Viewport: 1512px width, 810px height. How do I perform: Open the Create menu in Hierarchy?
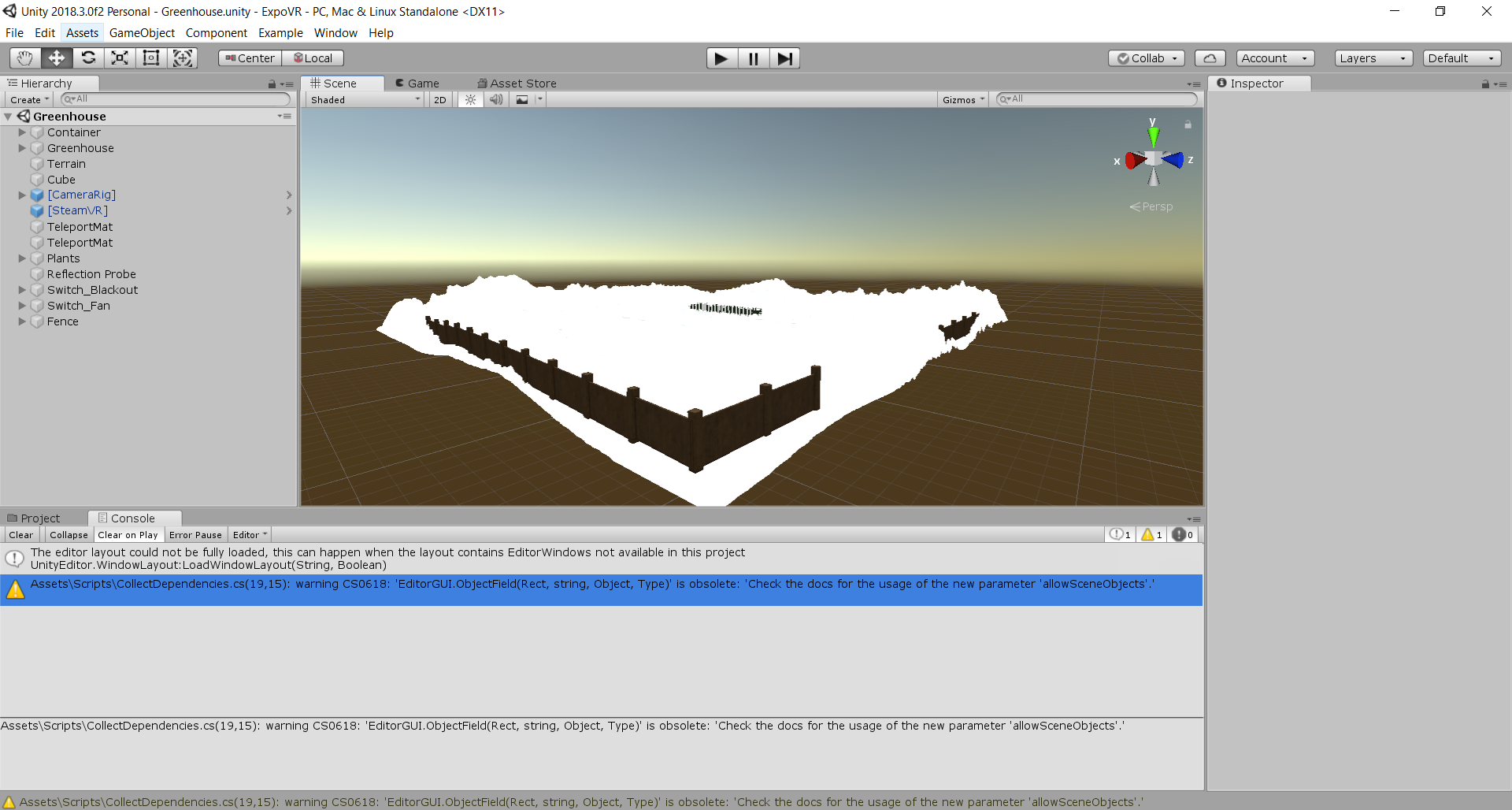click(28, 99)
